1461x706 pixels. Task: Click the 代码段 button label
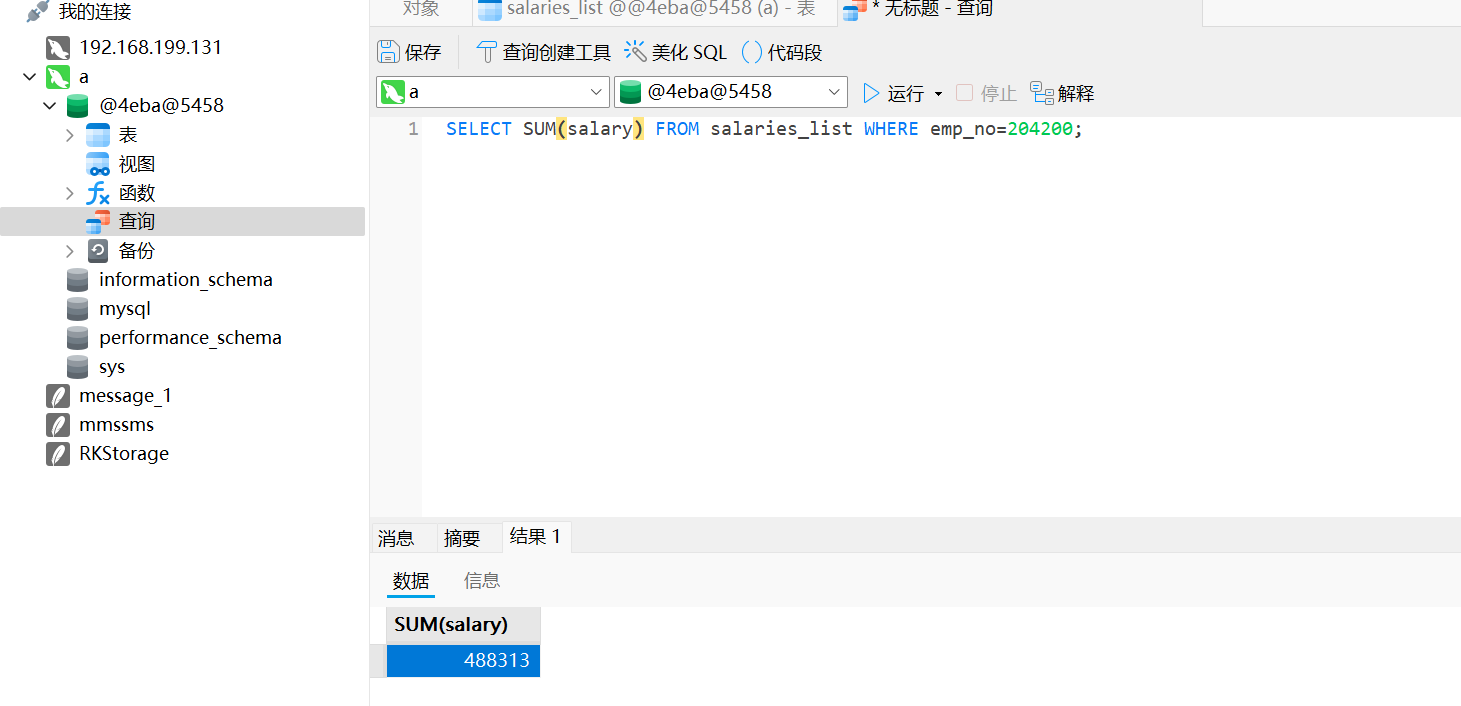click(795, 53)
